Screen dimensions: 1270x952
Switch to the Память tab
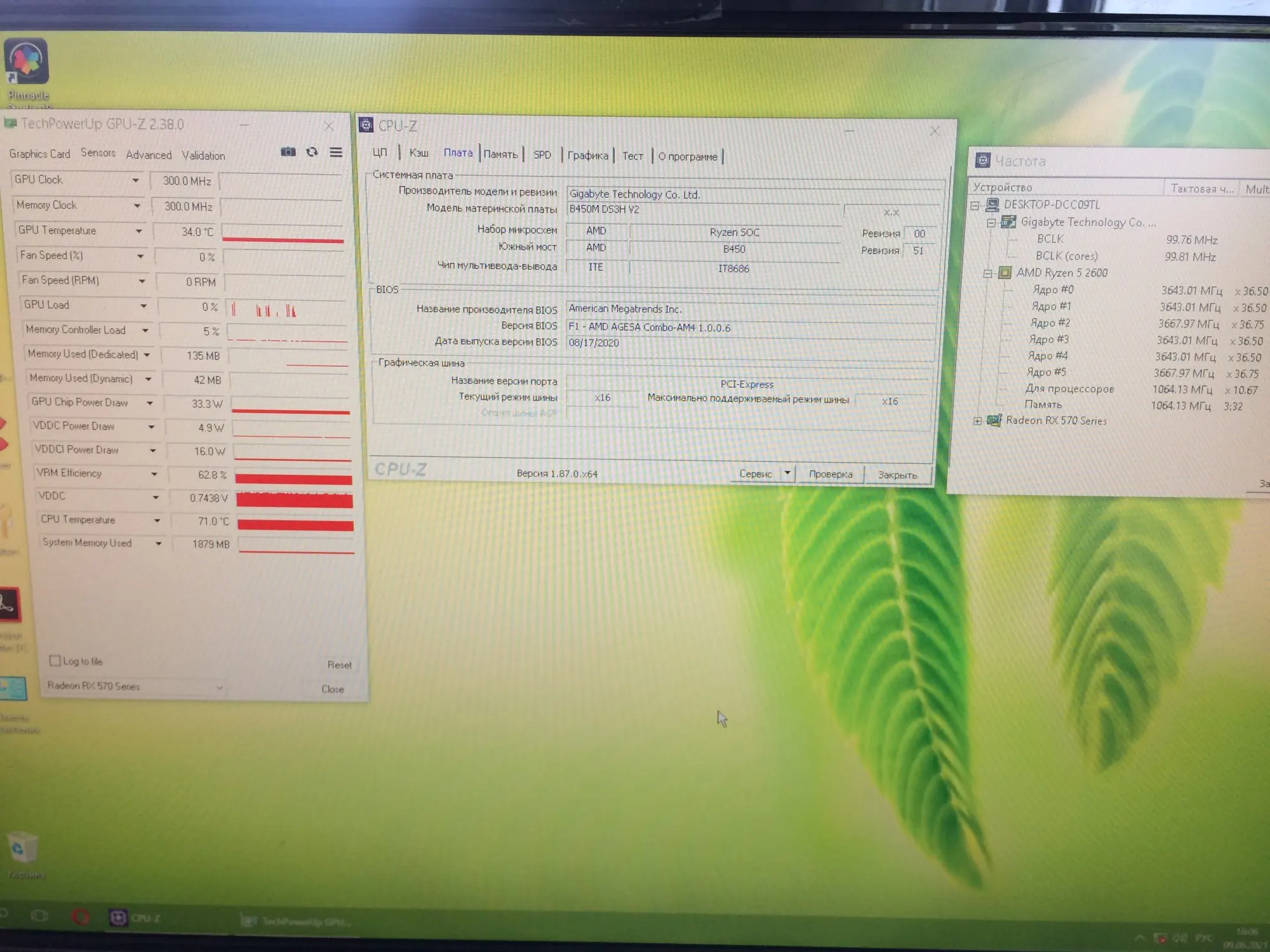[500, 154]
